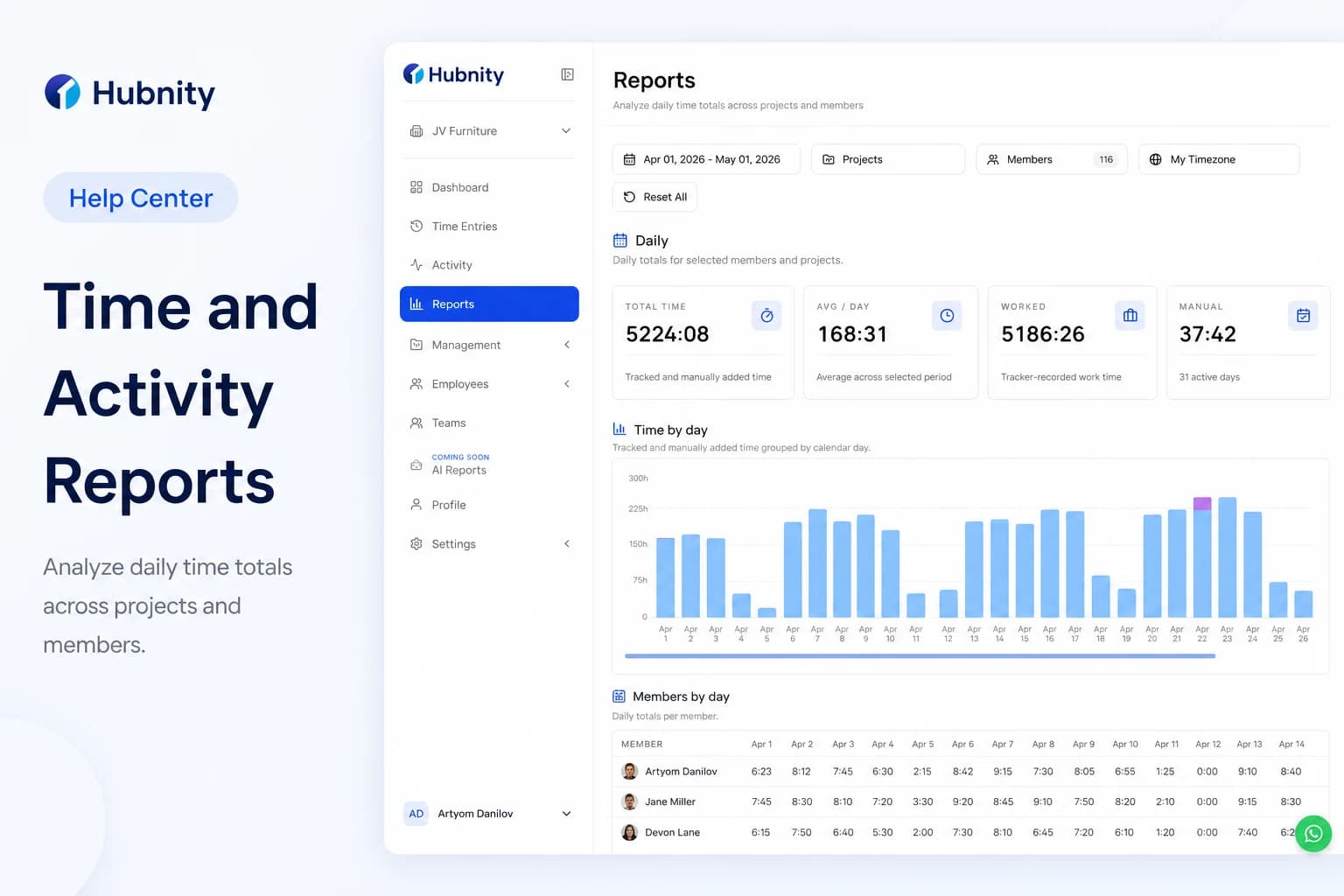Open the My Timezone filter dropdown
This screenshot has height=896, width=1344.
pyautogui.click(x=1219, y=159)
